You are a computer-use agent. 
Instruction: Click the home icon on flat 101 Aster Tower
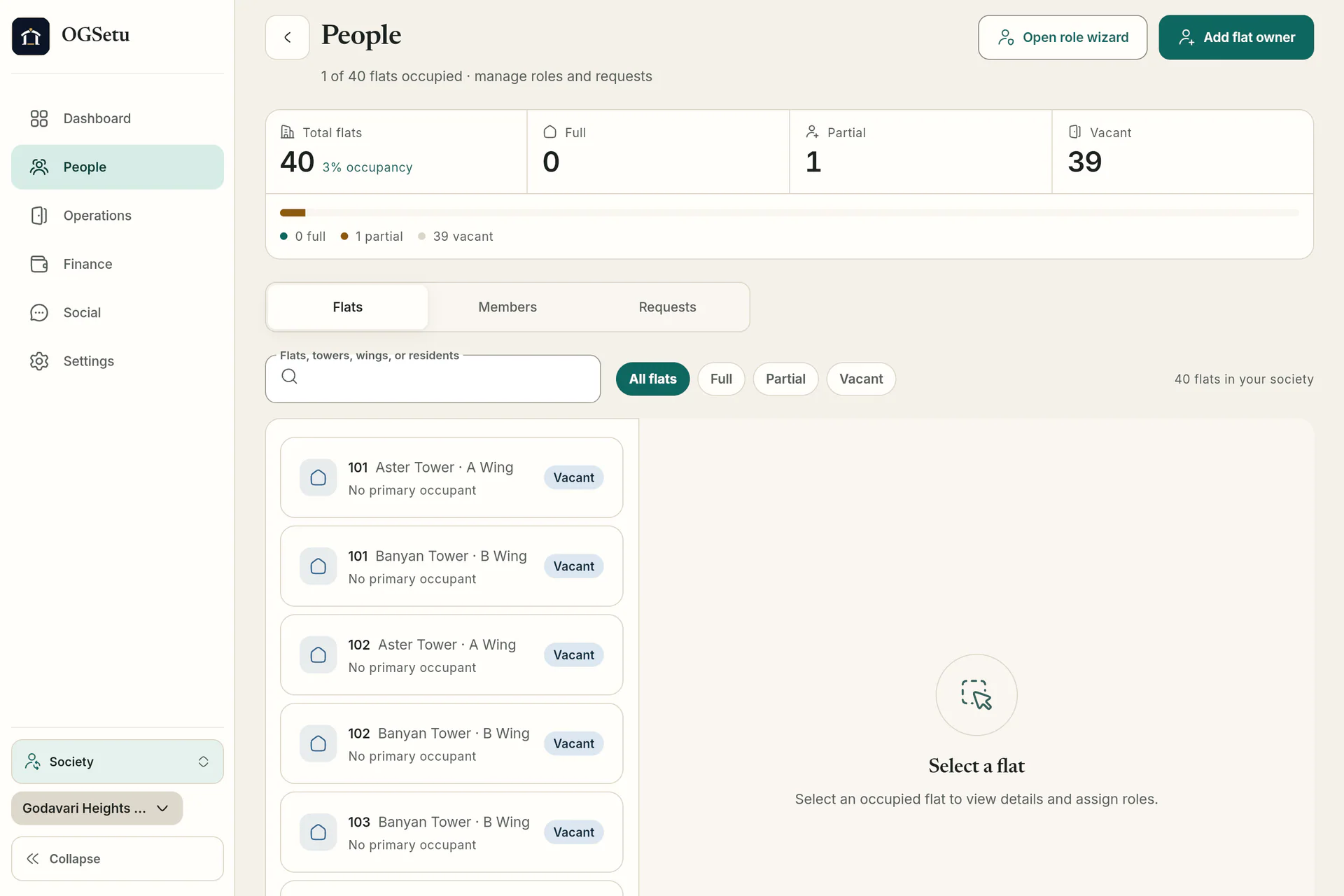318,477
